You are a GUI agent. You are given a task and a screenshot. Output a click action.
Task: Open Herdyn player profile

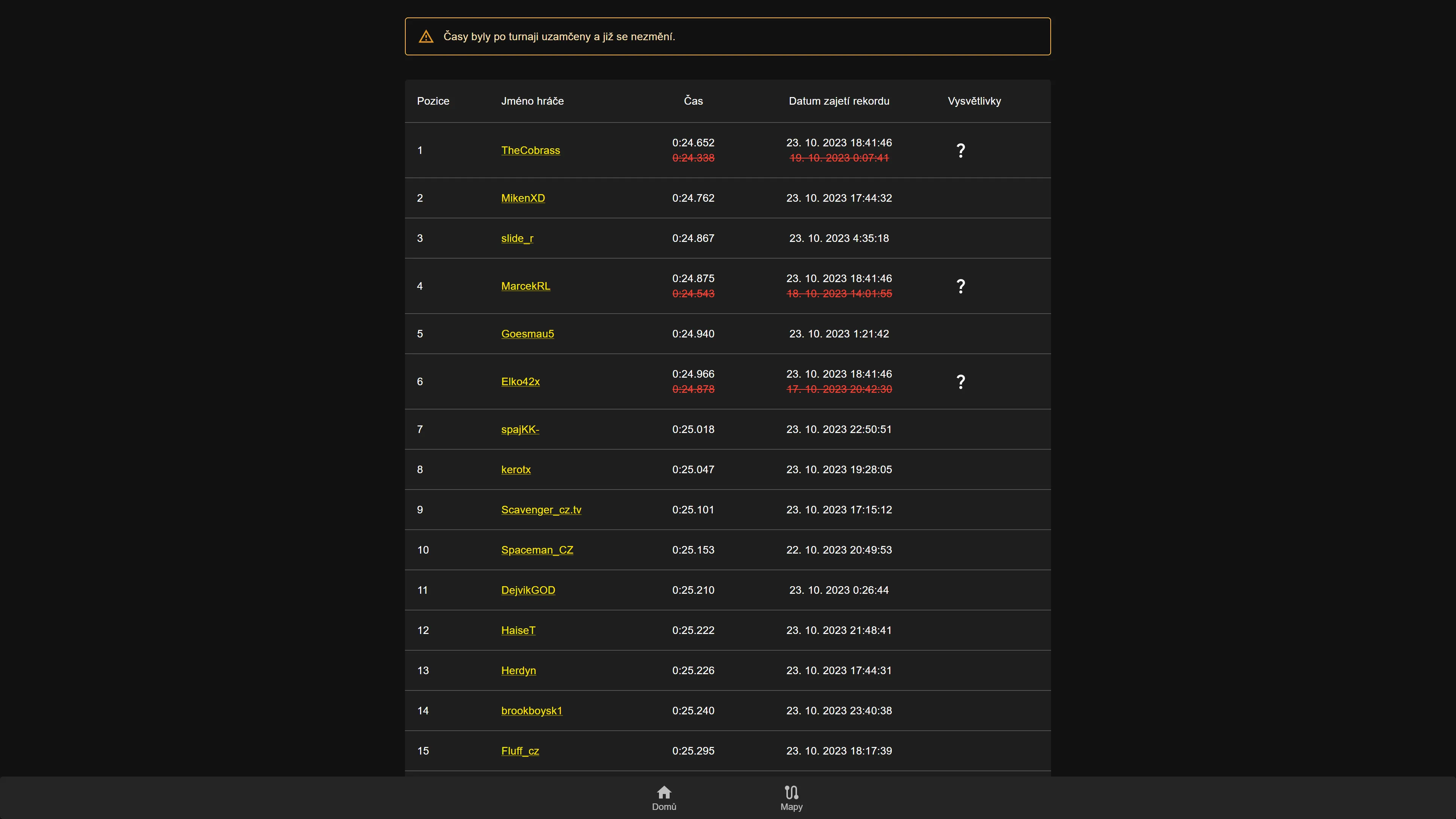pos(518,670)
